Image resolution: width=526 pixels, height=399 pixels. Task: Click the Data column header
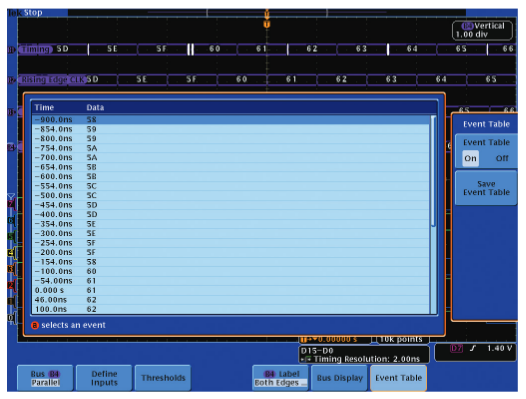(95, 108)
